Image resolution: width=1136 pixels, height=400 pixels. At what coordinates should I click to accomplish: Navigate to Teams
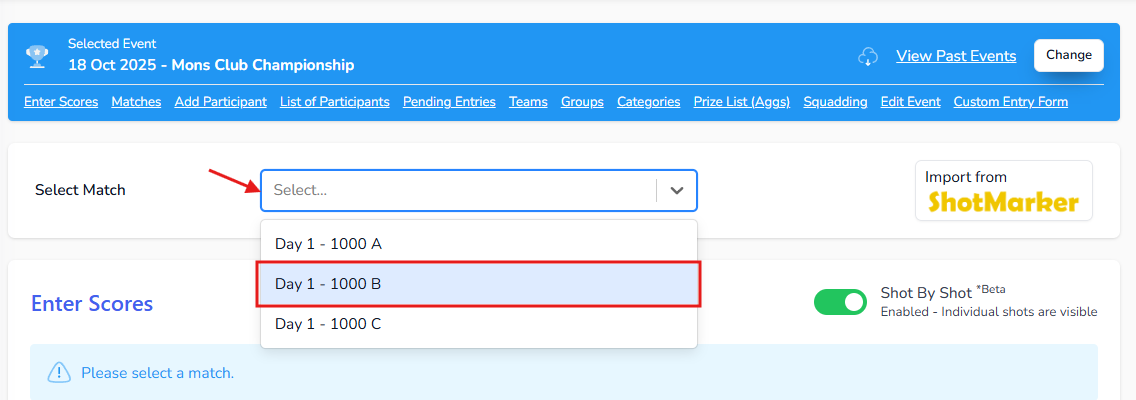point(528,102)
